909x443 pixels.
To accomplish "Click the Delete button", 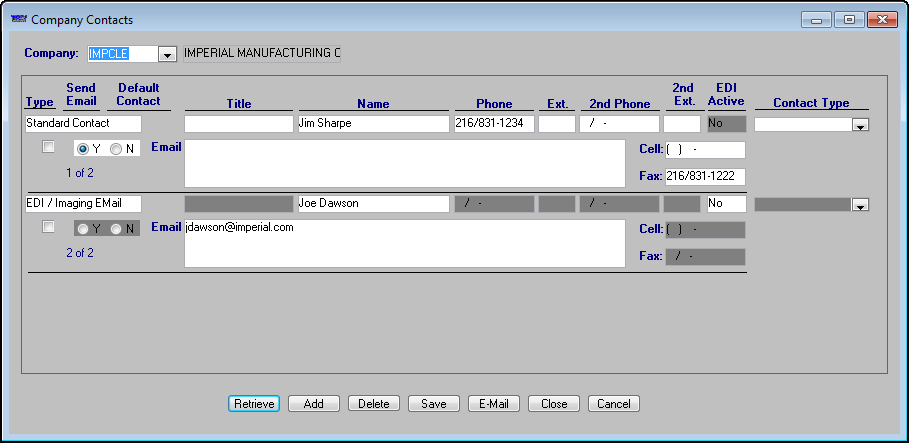I will (x=373, y=404).
